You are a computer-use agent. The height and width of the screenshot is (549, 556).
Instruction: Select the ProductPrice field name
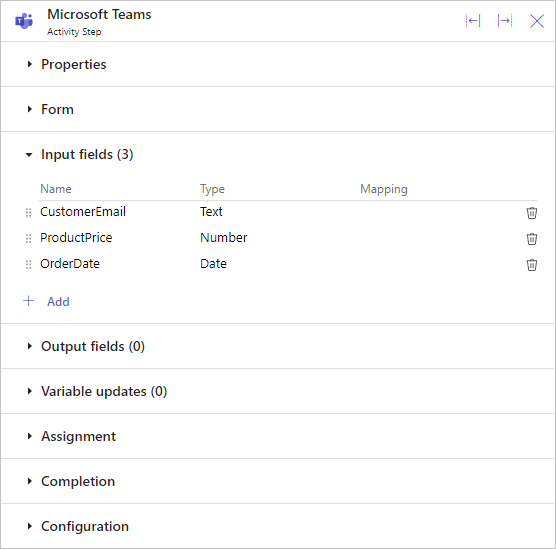(76, 238)
